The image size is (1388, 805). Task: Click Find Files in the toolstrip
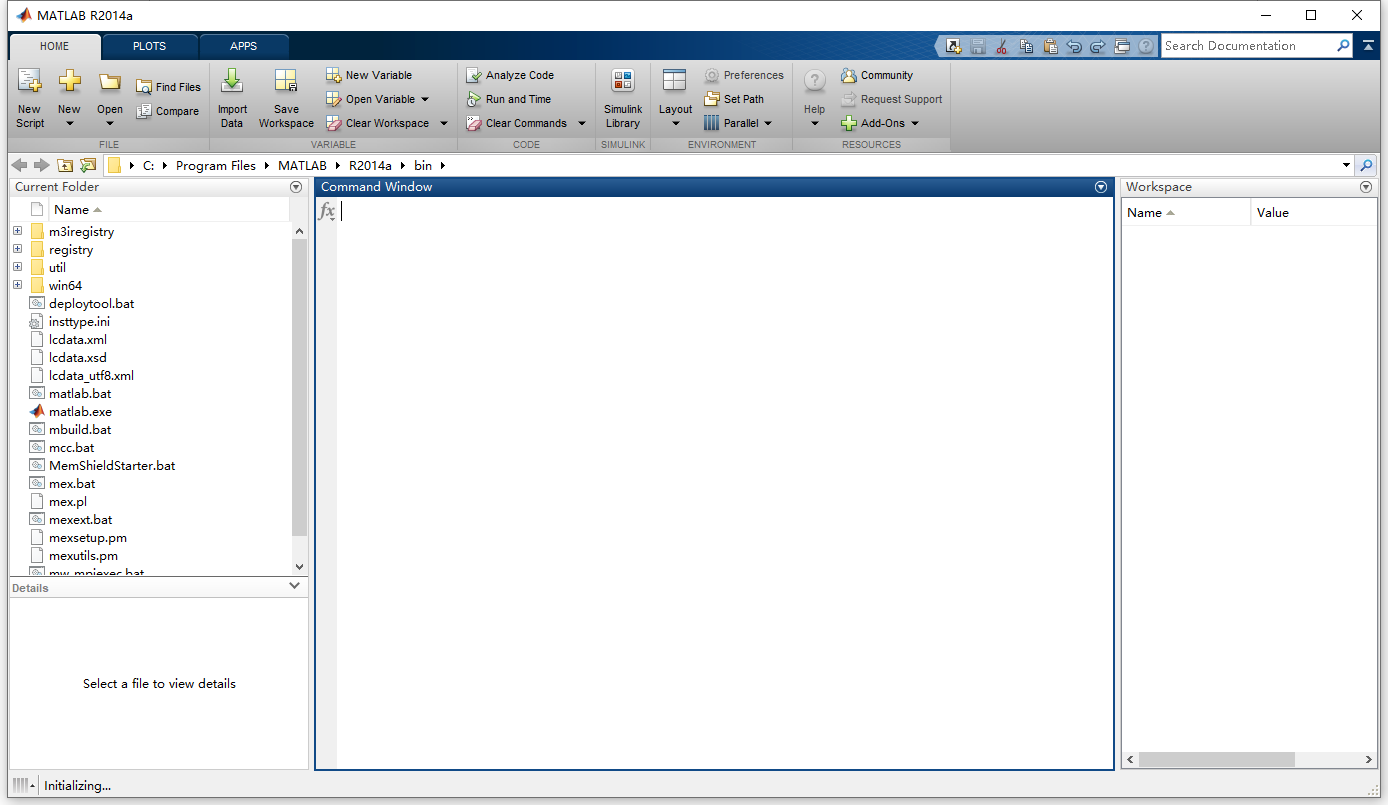(168, 87)
